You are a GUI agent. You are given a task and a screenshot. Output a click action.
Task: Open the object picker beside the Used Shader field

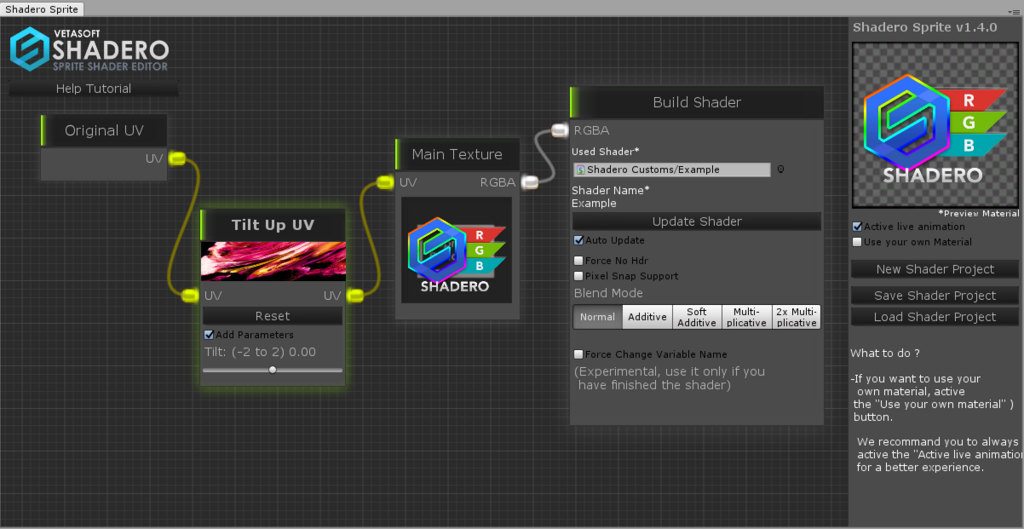780,169
